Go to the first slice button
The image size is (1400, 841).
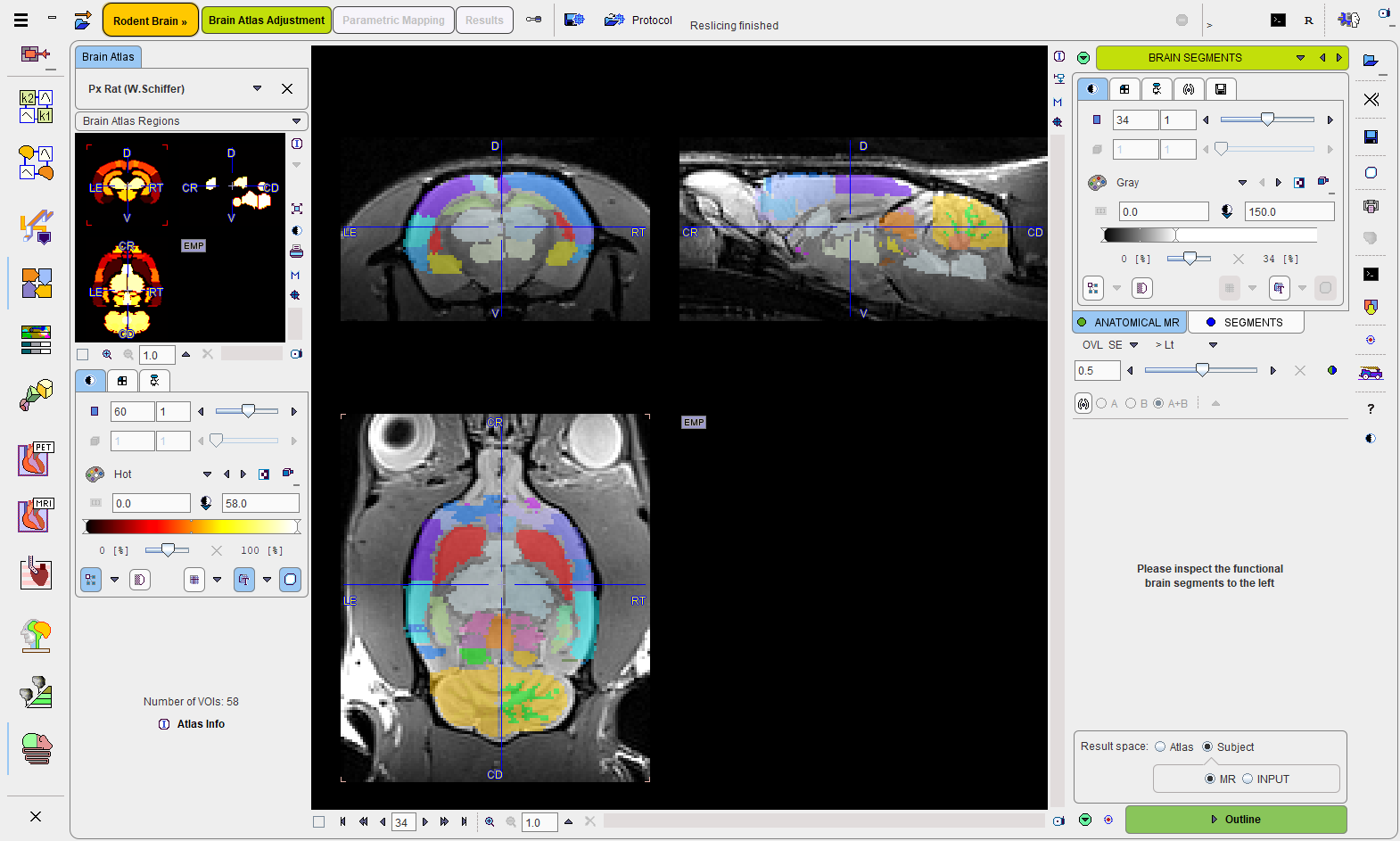[343, 821]
